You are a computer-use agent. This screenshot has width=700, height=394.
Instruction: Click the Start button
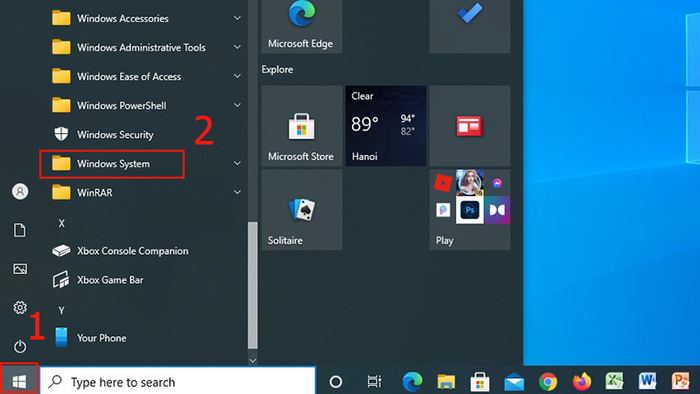[19, 381]
